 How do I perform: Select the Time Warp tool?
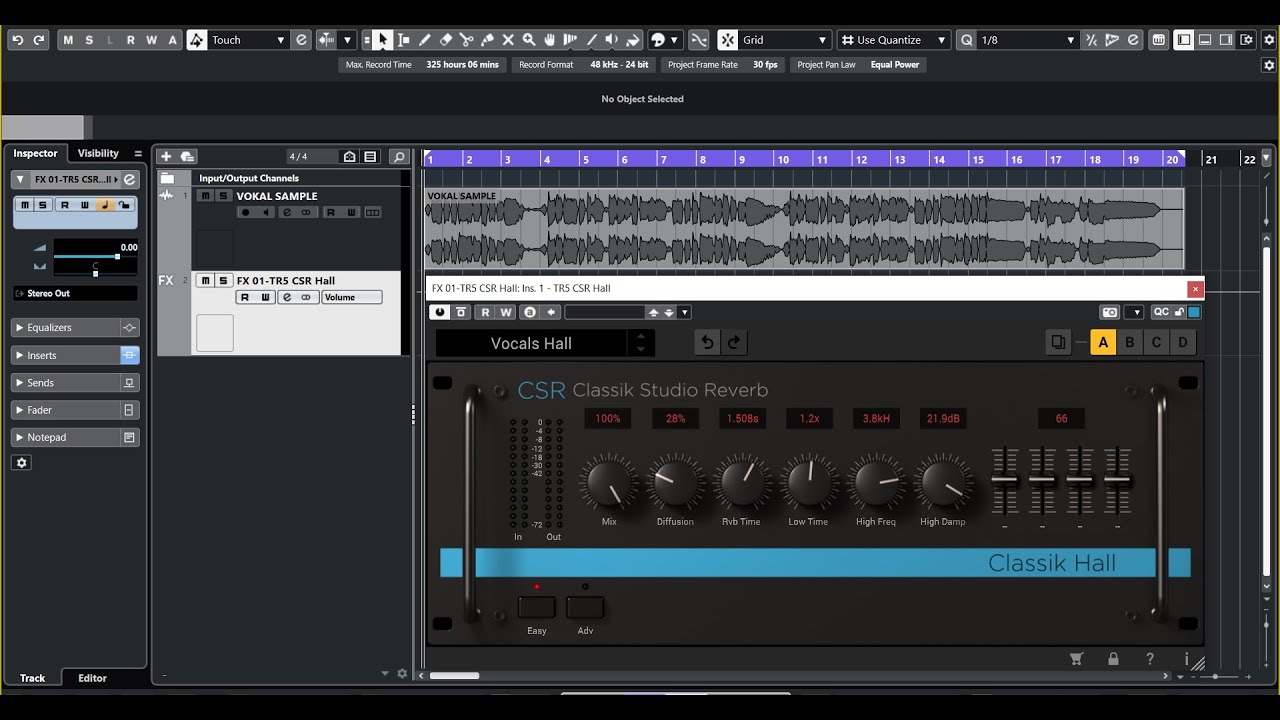[x=571, y=40]
